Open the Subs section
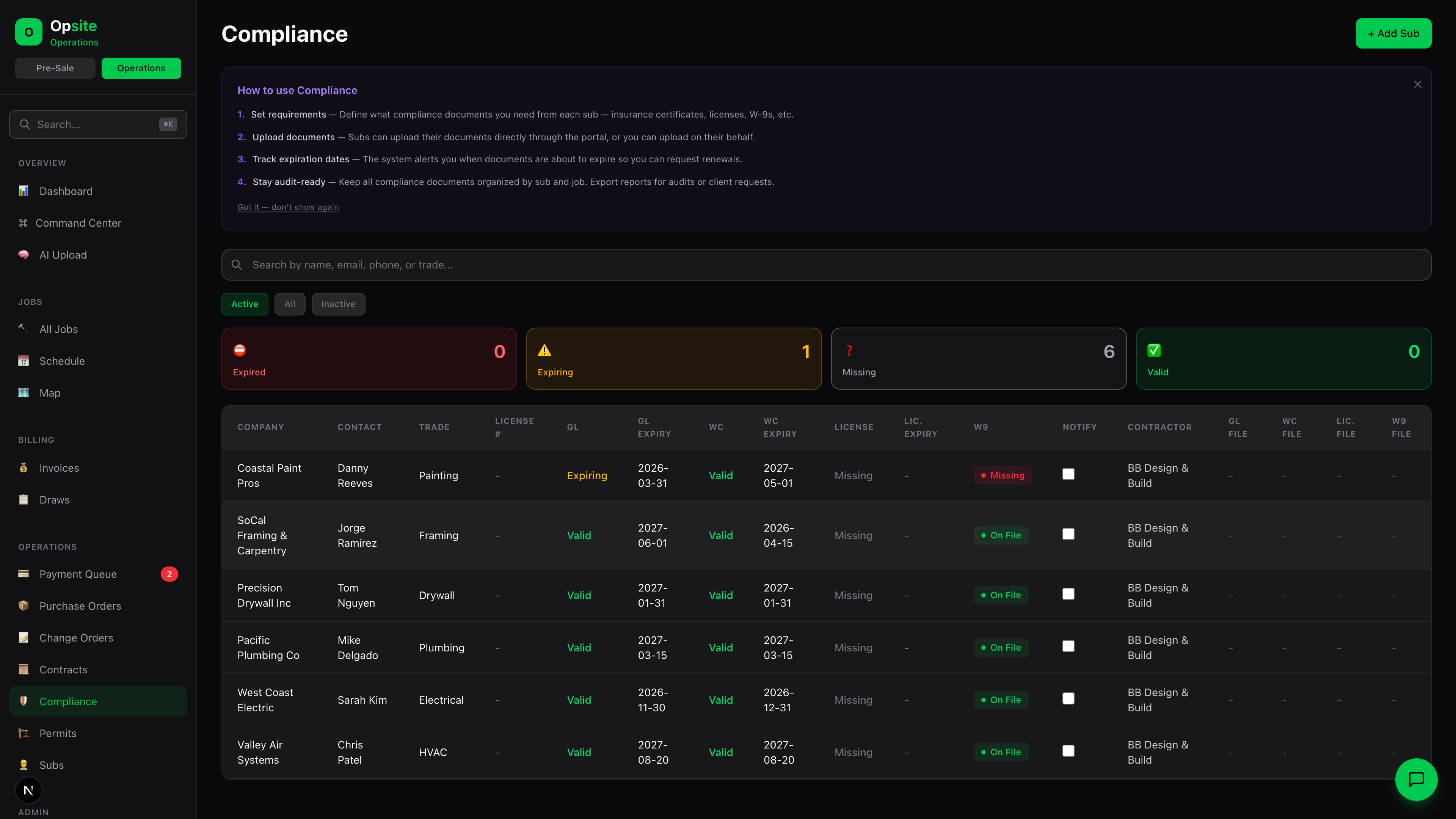Viewport: 1456px width, 819px height. point(51,765)
